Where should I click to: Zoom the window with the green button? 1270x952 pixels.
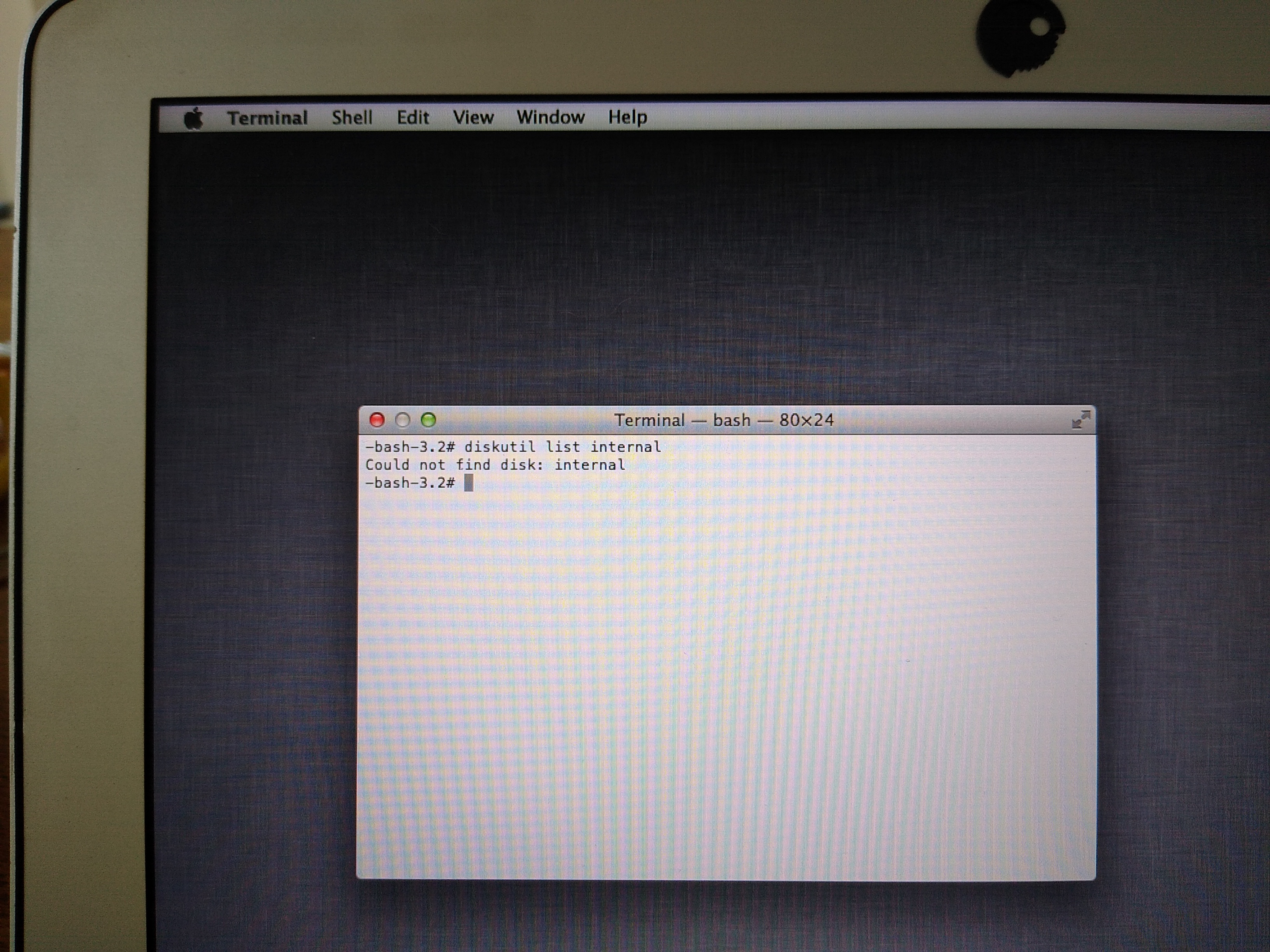point(429,420)
